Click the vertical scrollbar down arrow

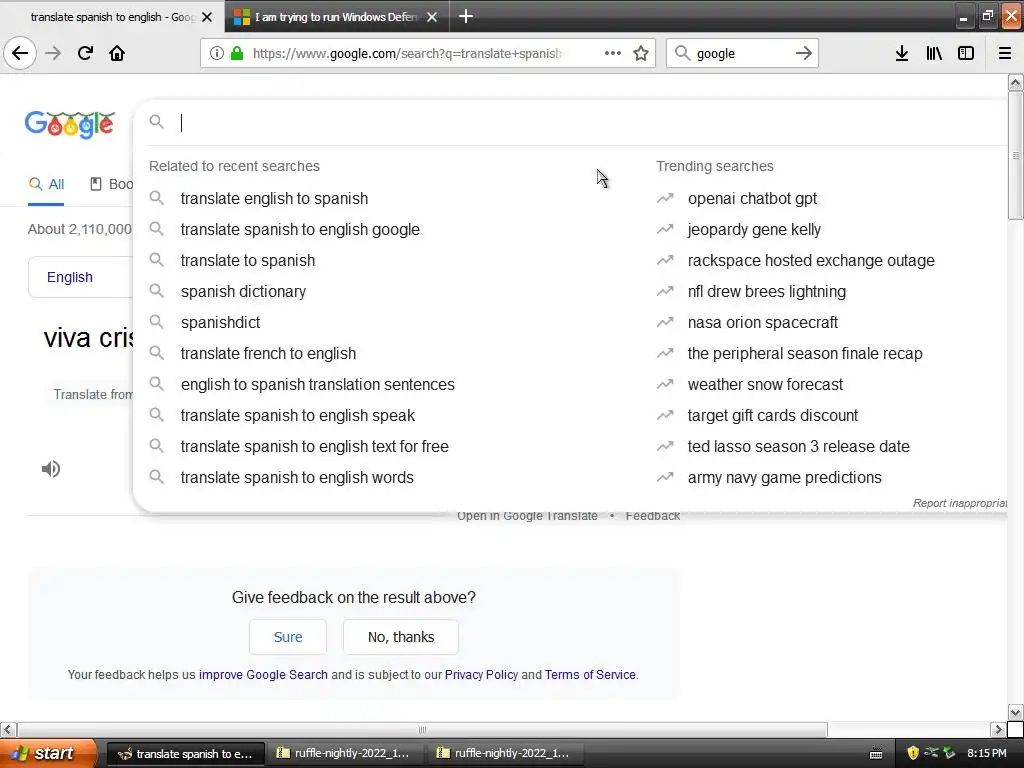(1015, 712)
